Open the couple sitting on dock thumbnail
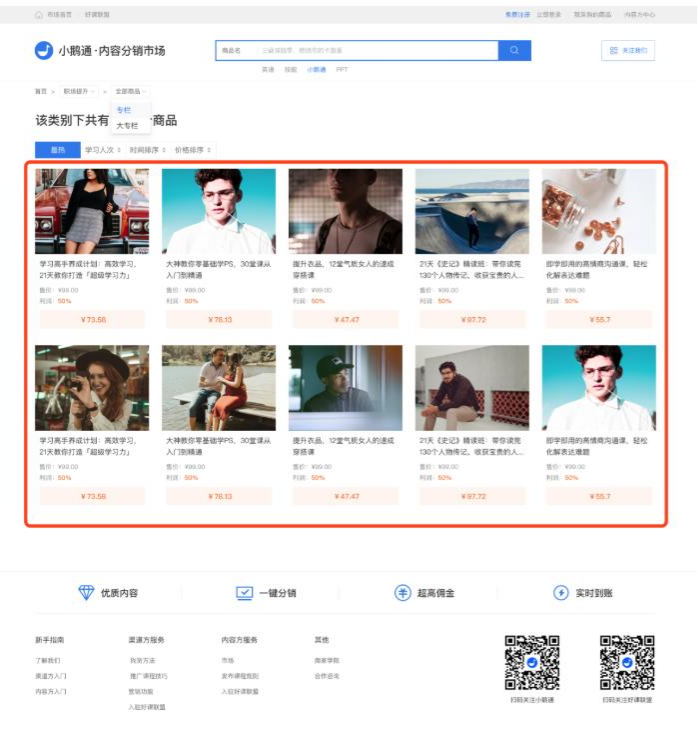The width and height of the screenshot is (698, 739). coord(219,388)
